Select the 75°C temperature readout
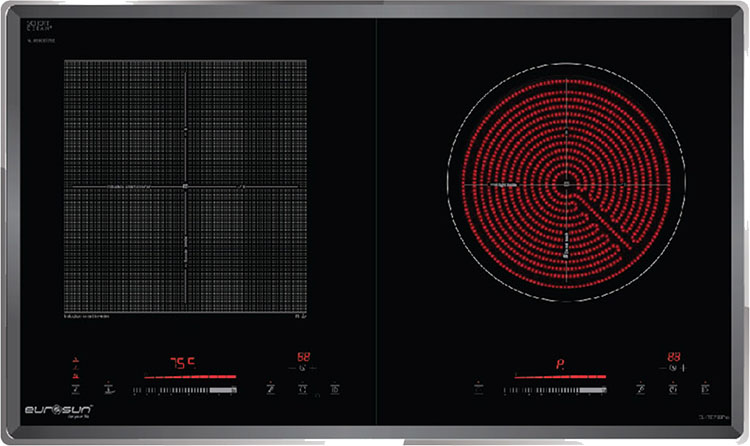The width and height of the screenshot is (750, 446). [x=181, y=364]
